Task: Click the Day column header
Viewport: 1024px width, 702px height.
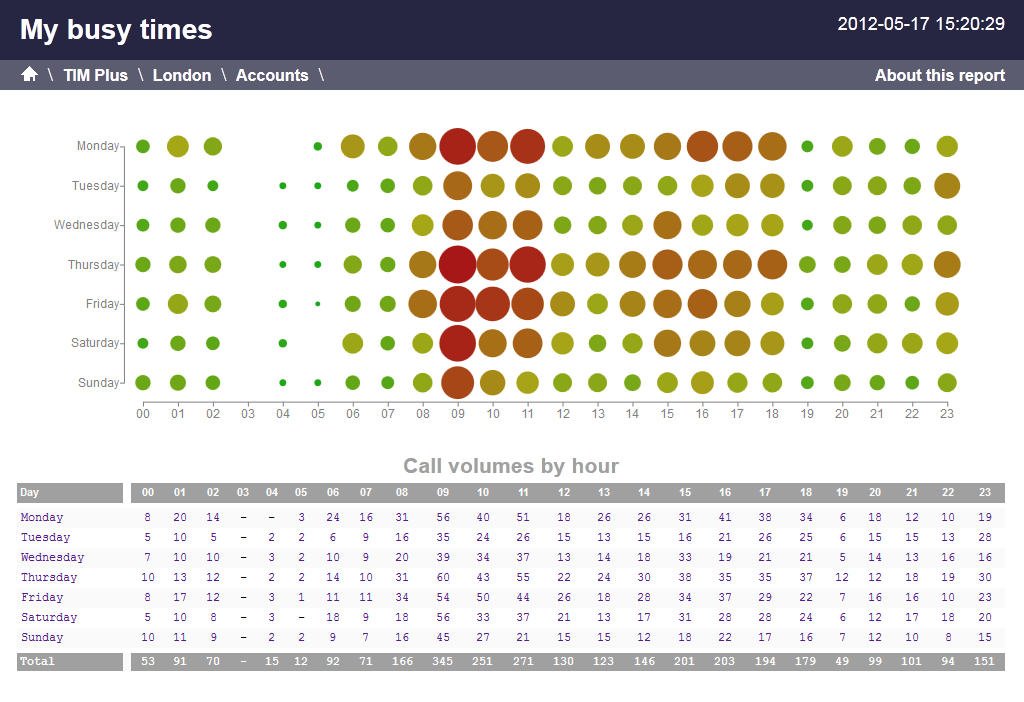Action: click(30, 493)
